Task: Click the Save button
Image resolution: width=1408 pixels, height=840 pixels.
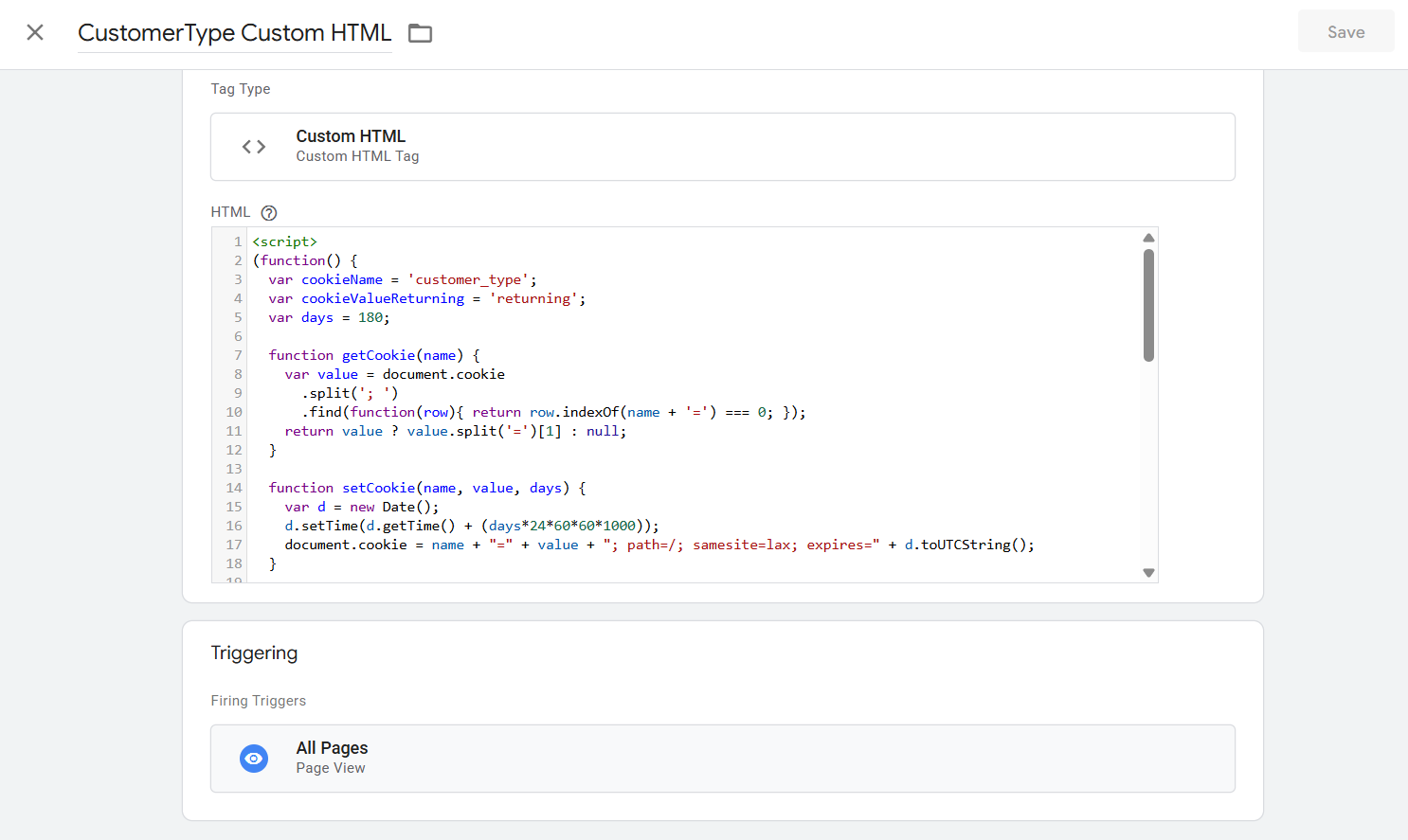Action: click(x=1345, y=32)
